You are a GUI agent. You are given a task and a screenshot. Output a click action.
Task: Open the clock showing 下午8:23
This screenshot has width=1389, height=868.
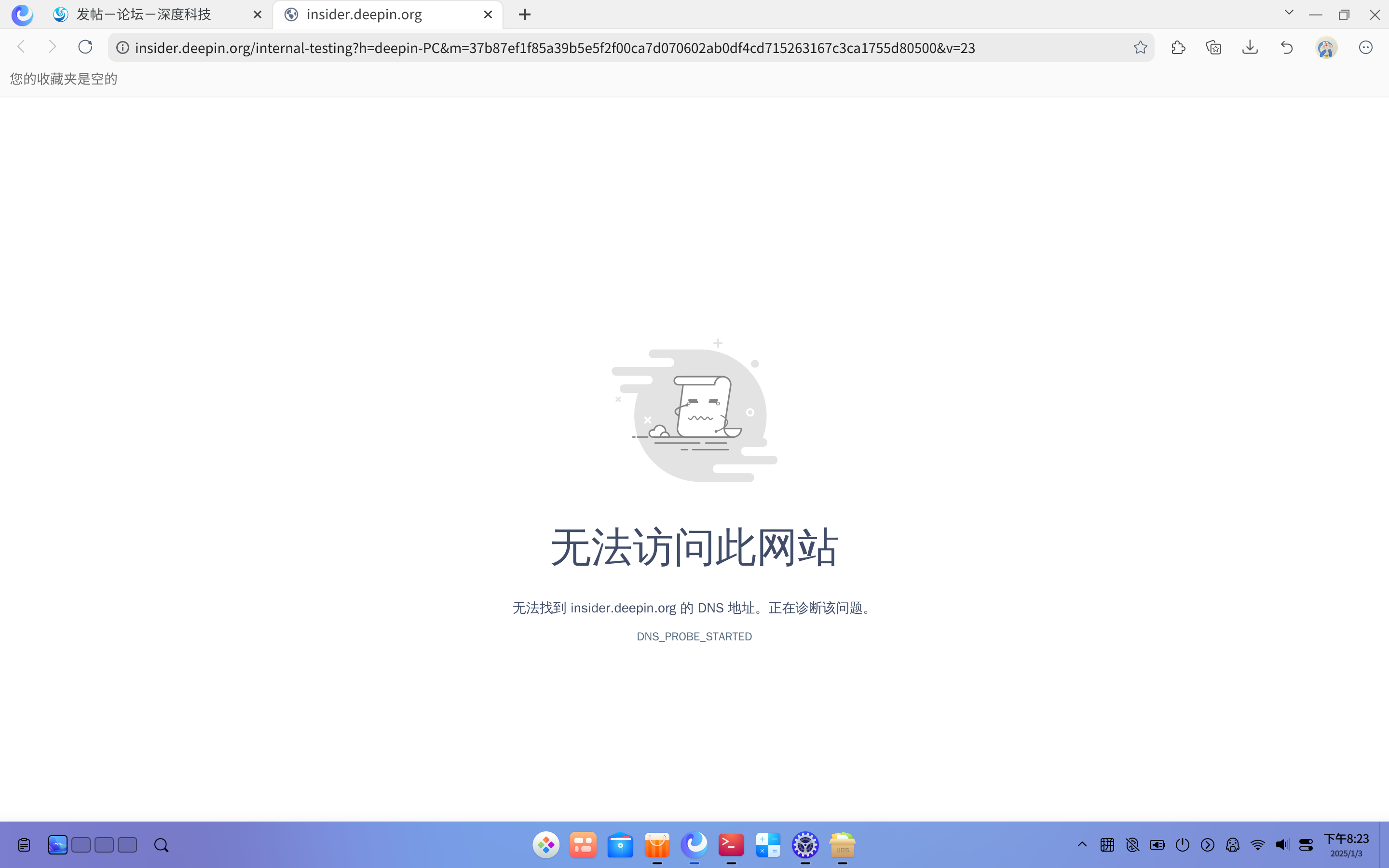pyautogui.click(x=1347, y=845)
